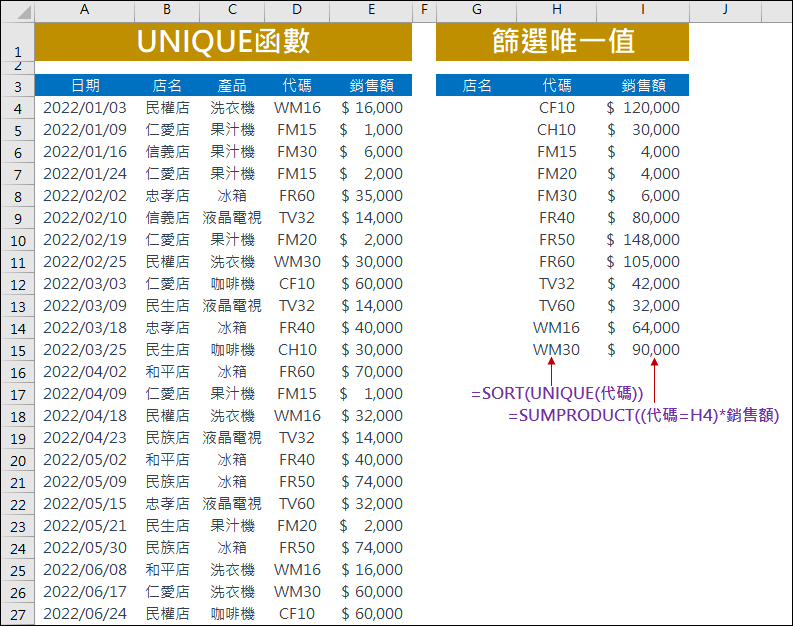Click the 銷售額 header in column I
The image size is (793, 626).
(643, 85)
